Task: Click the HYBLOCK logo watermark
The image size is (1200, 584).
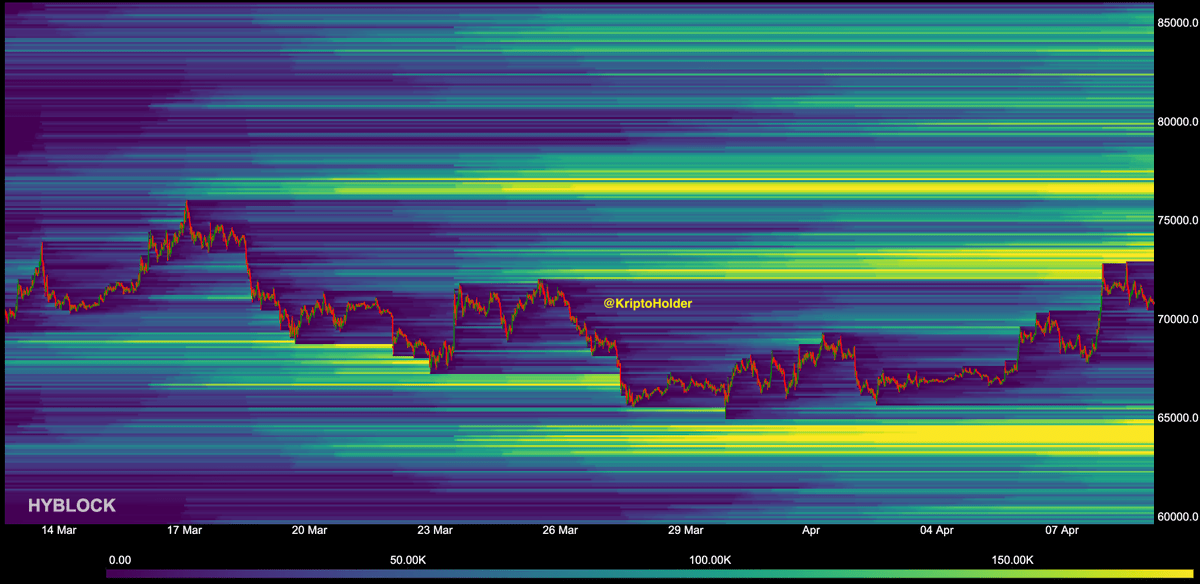Action: (x=71, y=506)
